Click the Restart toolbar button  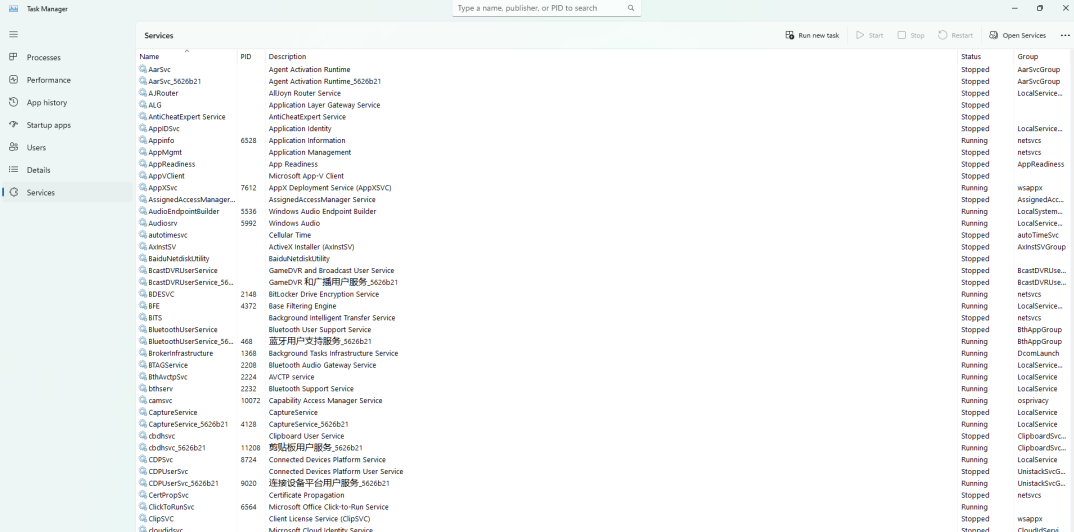coord(955,35)
